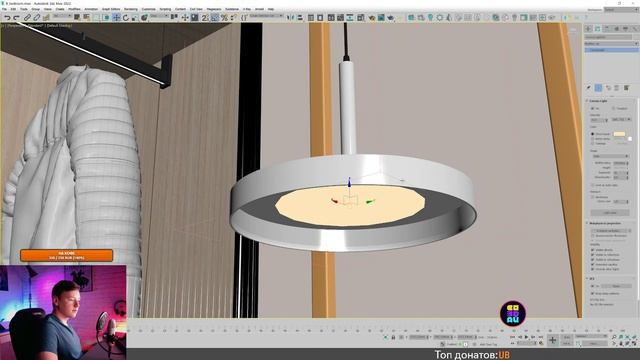Activate the Select and Move tool
This screenshot has width=640, height=360.
[116, 18]
